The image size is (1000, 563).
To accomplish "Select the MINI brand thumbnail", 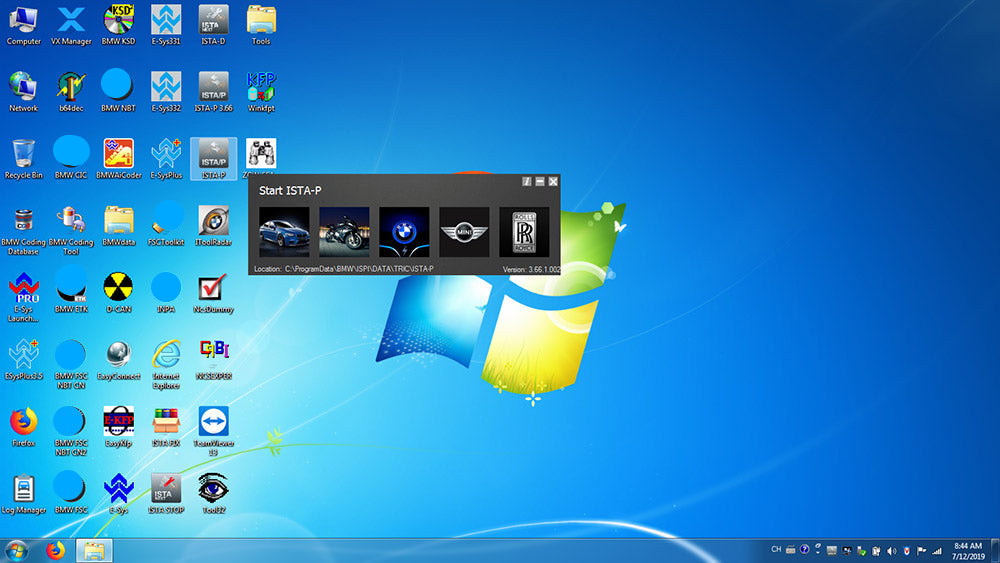I will coord(464,232).
